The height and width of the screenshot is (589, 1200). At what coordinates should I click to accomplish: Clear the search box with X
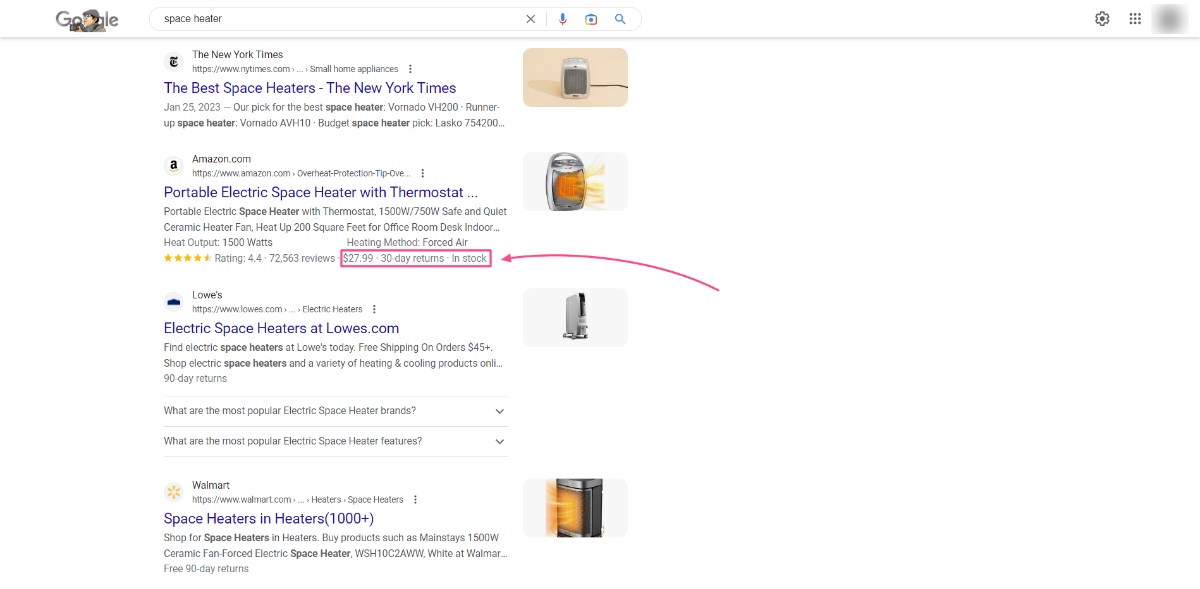tap(530, 19)
